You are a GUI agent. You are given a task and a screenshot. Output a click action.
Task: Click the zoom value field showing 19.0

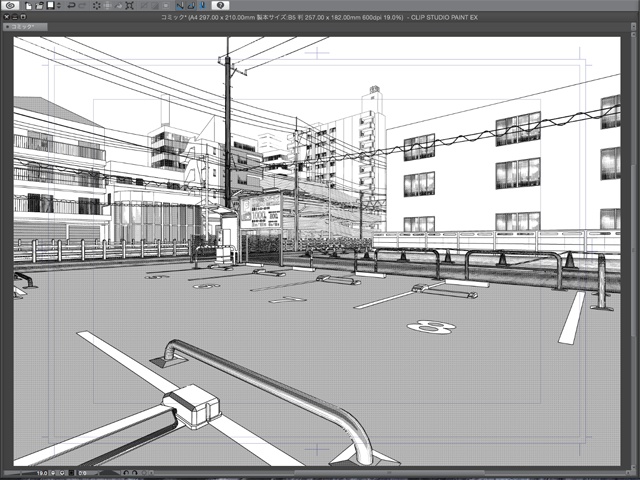coord(42,473)
